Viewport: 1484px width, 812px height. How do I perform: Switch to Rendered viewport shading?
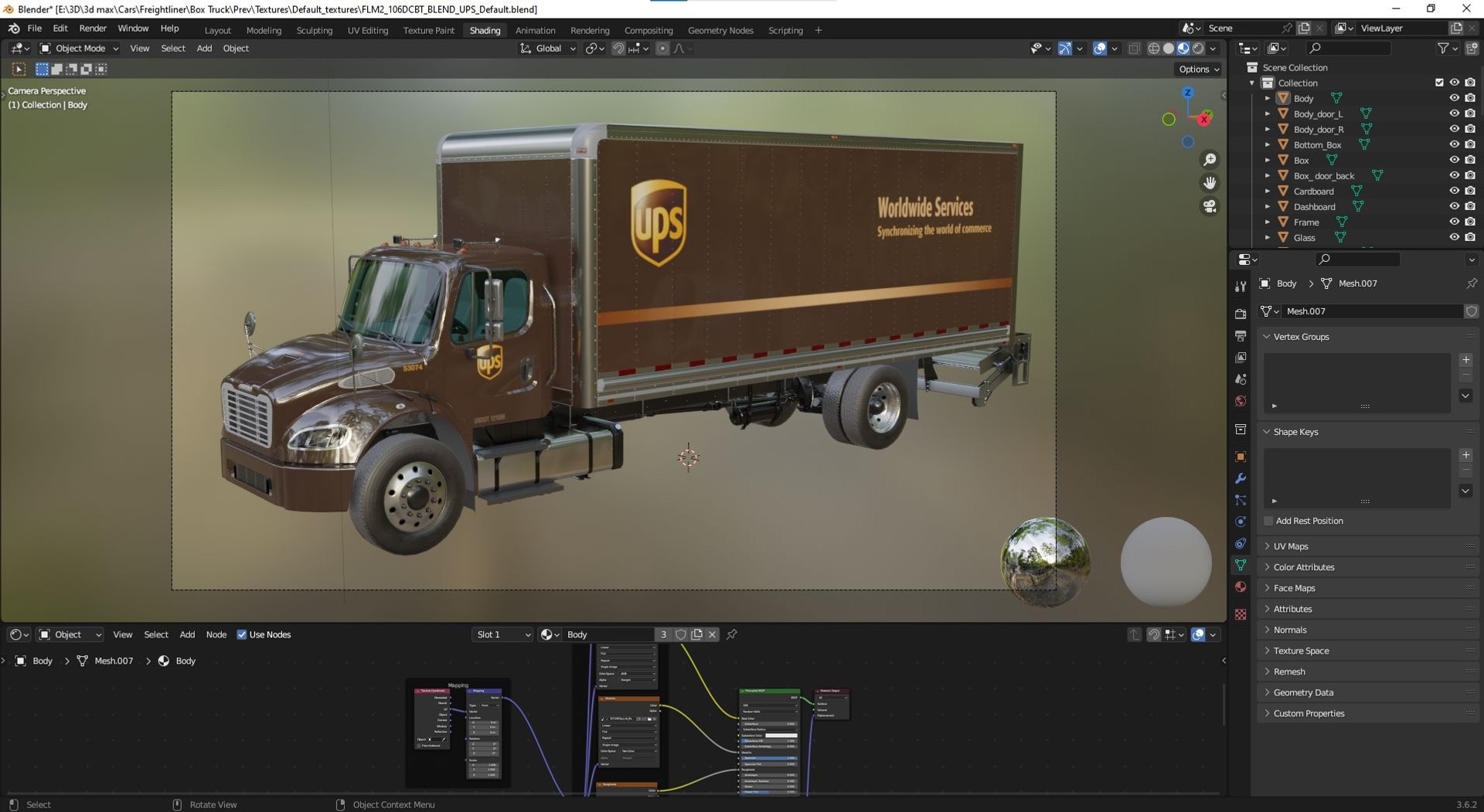coord(1198,48)
